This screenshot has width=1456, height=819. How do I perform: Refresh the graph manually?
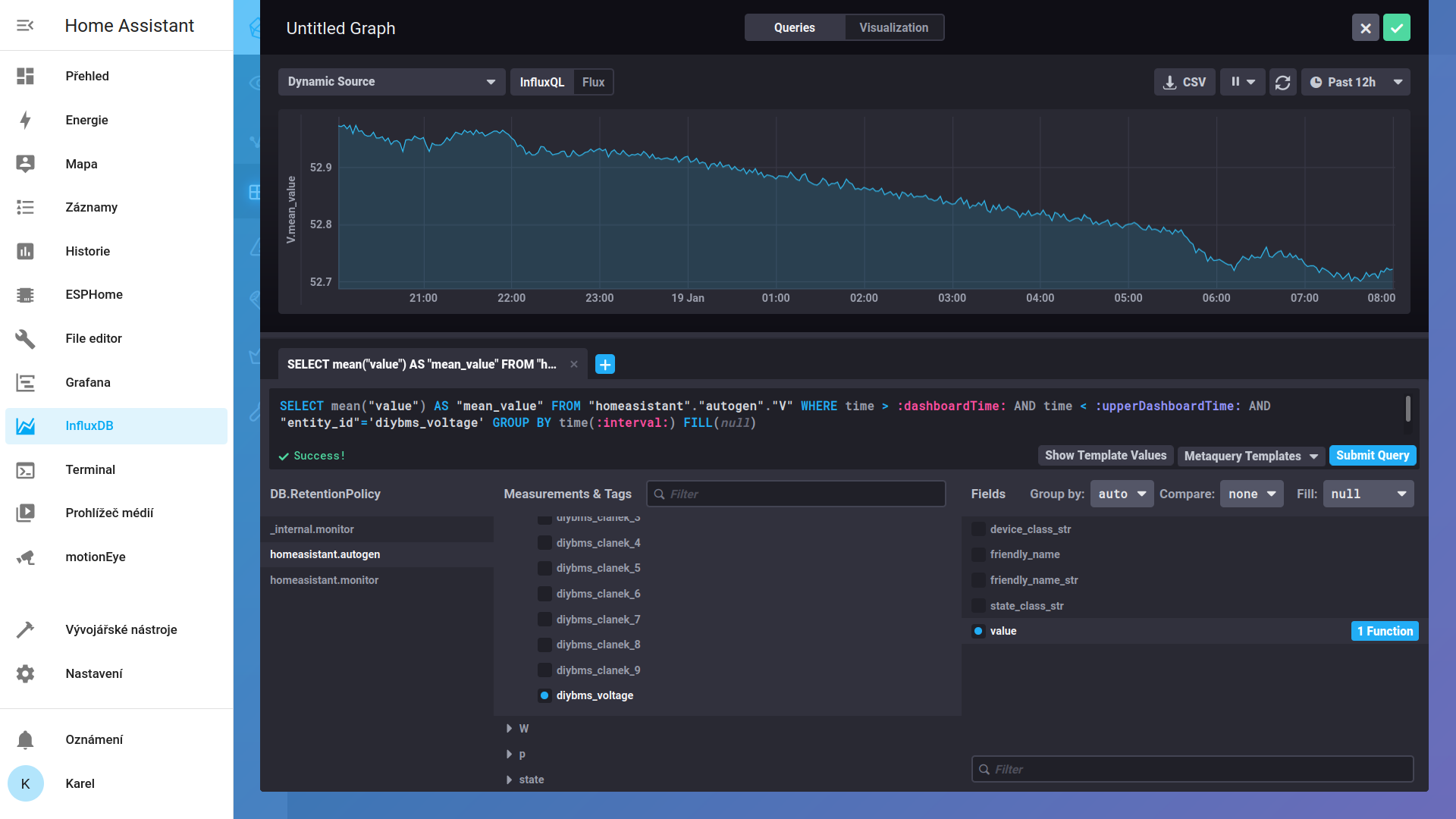pyautogui.click(x=1282, y=82)
